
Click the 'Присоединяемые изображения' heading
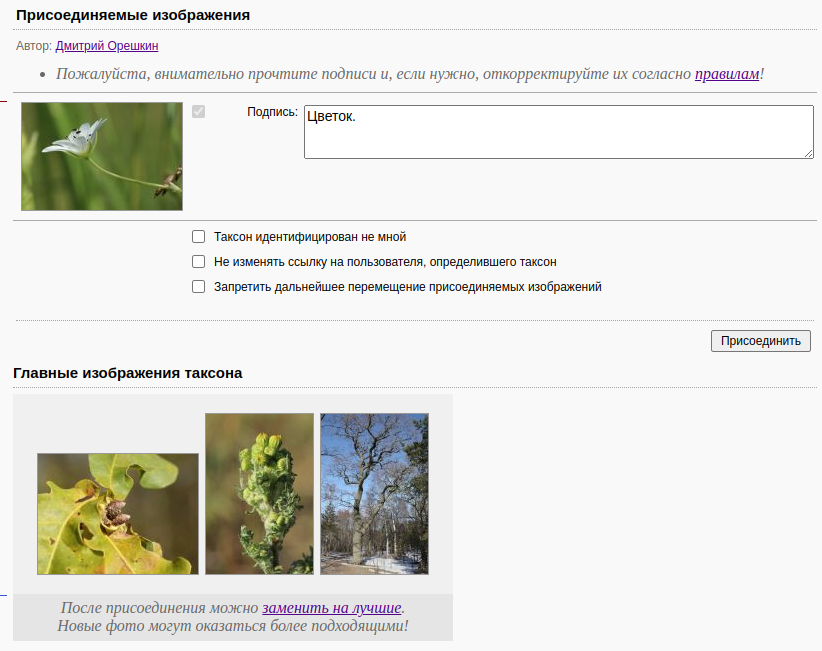click(133, 15)
